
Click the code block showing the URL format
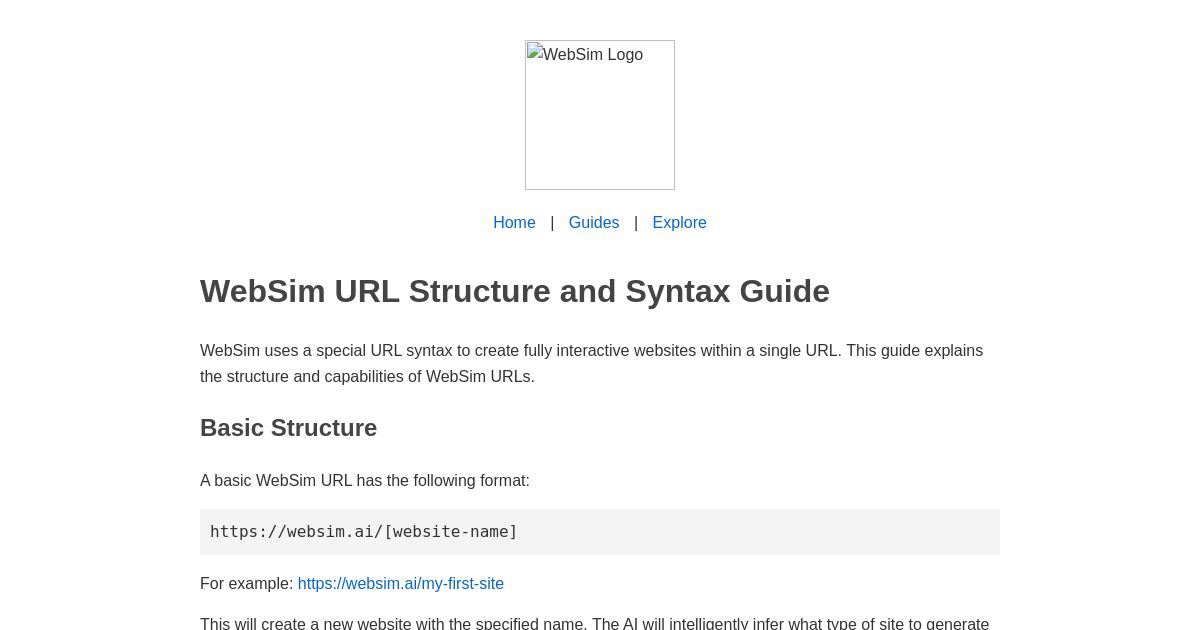point(600,531)
